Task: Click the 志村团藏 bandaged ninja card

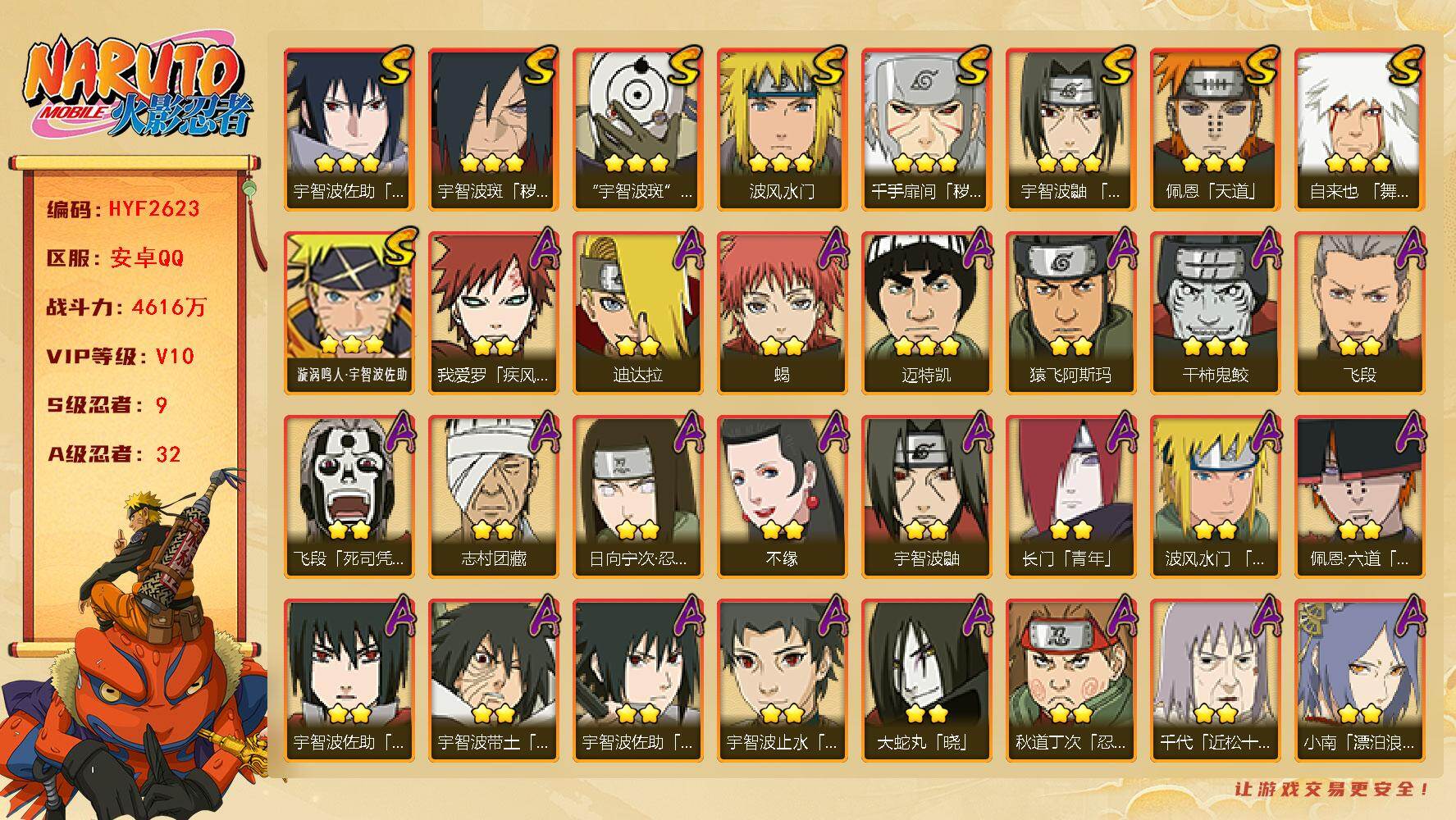Action: [493, 497]
